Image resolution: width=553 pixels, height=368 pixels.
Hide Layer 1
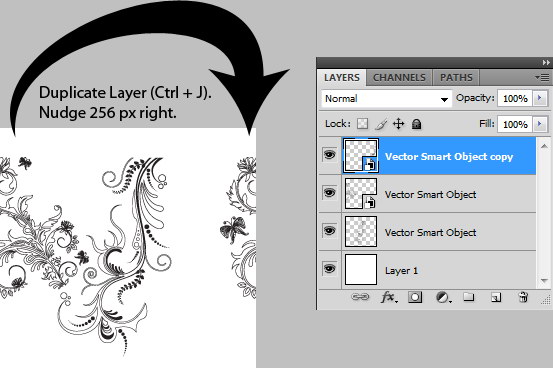[329, 269]
